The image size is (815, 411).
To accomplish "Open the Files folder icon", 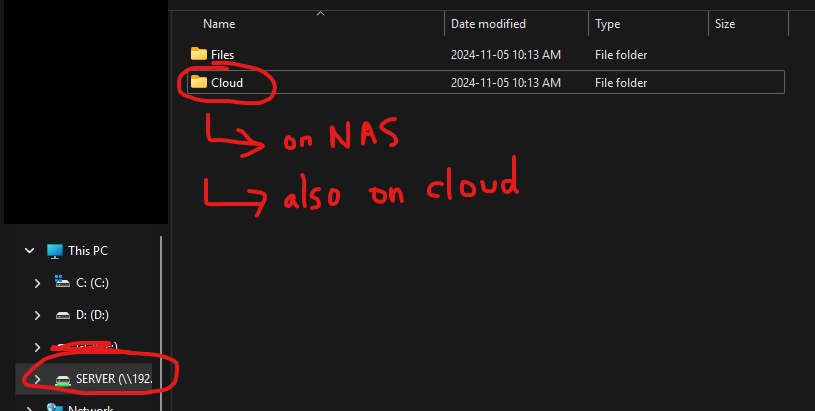I will [x=199, y=54].
